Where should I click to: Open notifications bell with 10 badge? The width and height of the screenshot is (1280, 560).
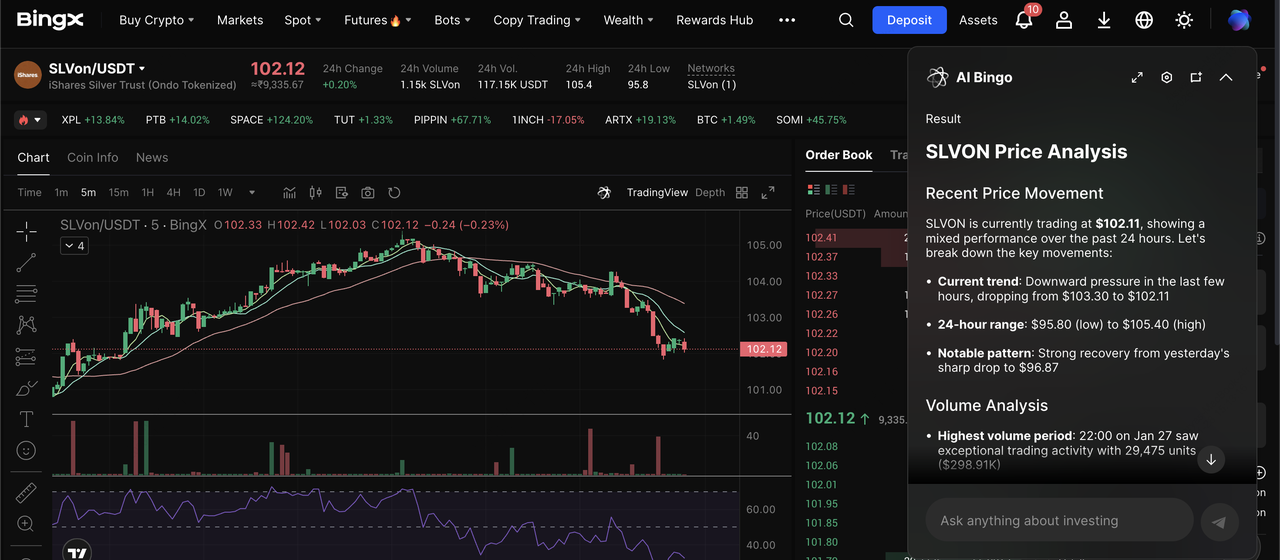coord(1024,20)
